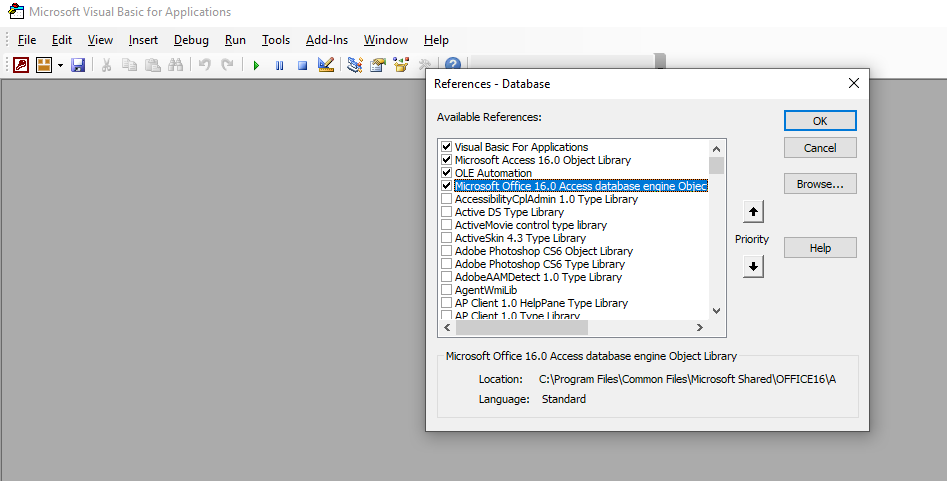The image size is (947, 481).
Task: Check Adobe Photoshop CS6 Object Library
Action: tap(446, 251)
